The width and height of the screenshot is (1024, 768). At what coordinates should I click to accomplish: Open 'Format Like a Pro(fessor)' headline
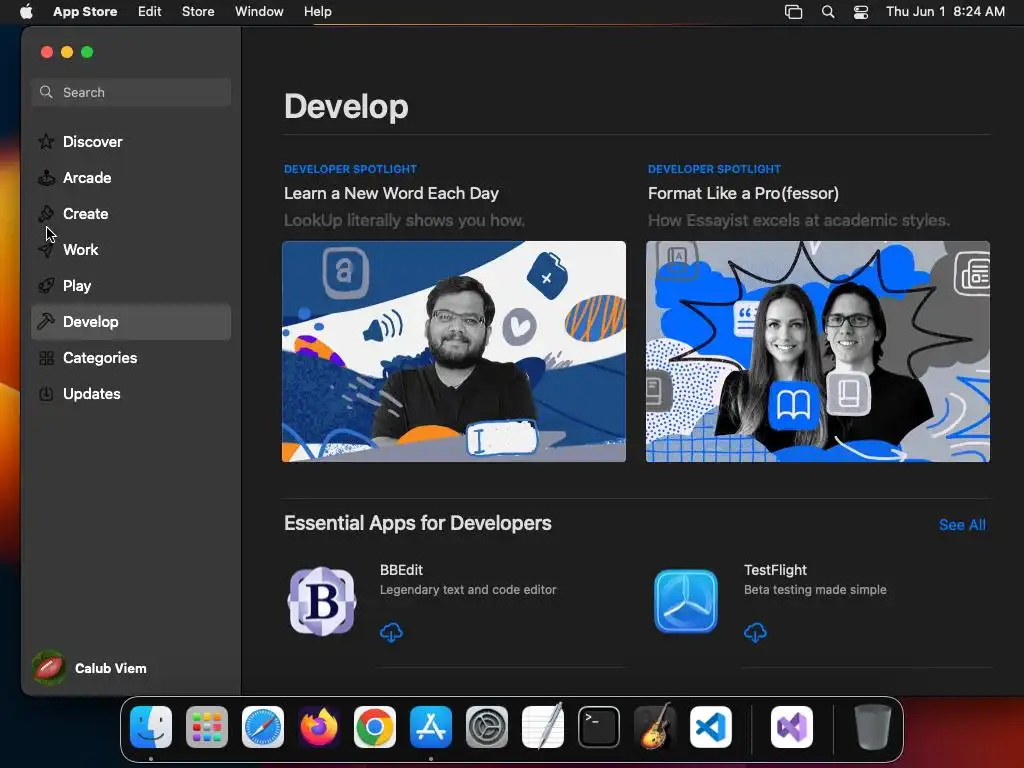tap(743, 193)
